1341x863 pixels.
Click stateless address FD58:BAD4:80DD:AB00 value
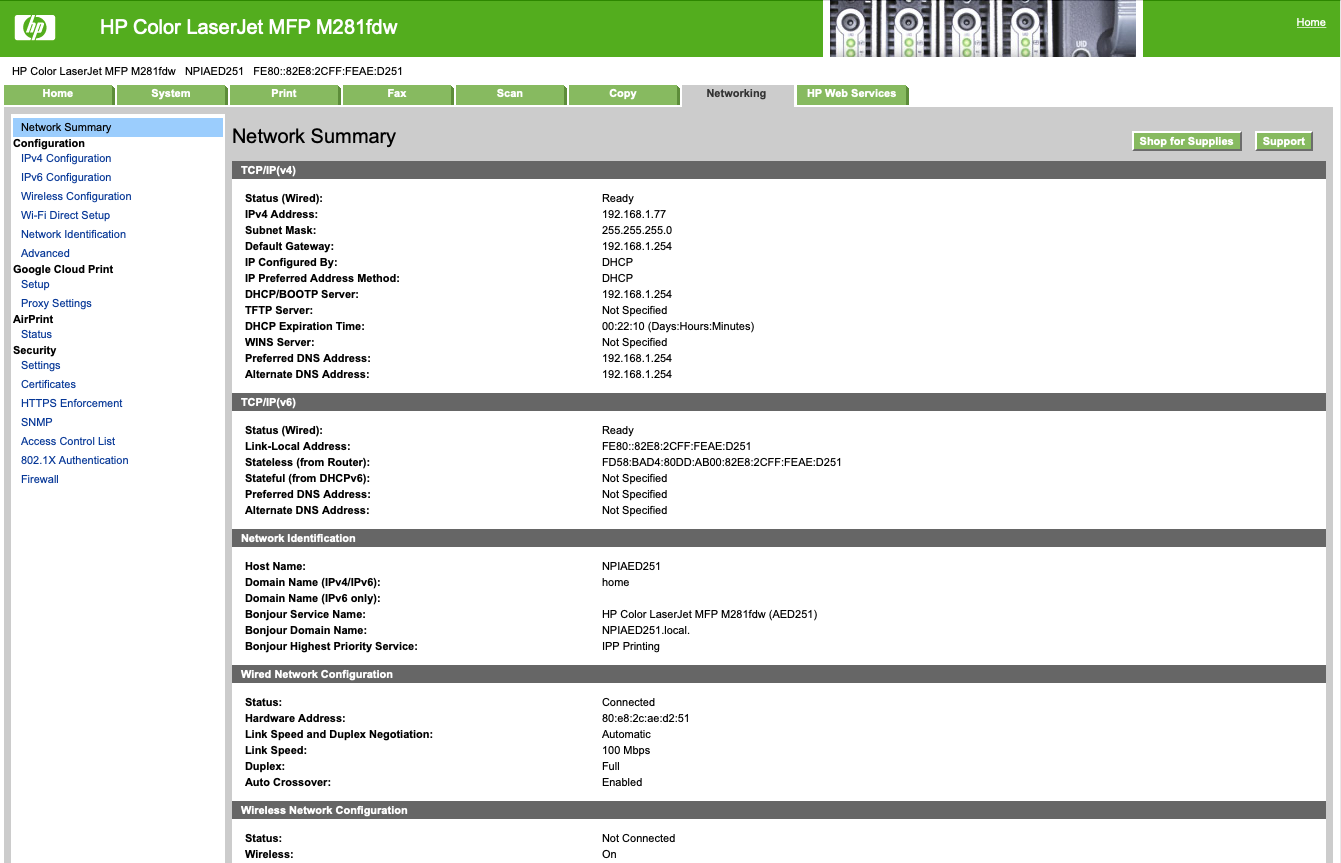coord(722,462)
